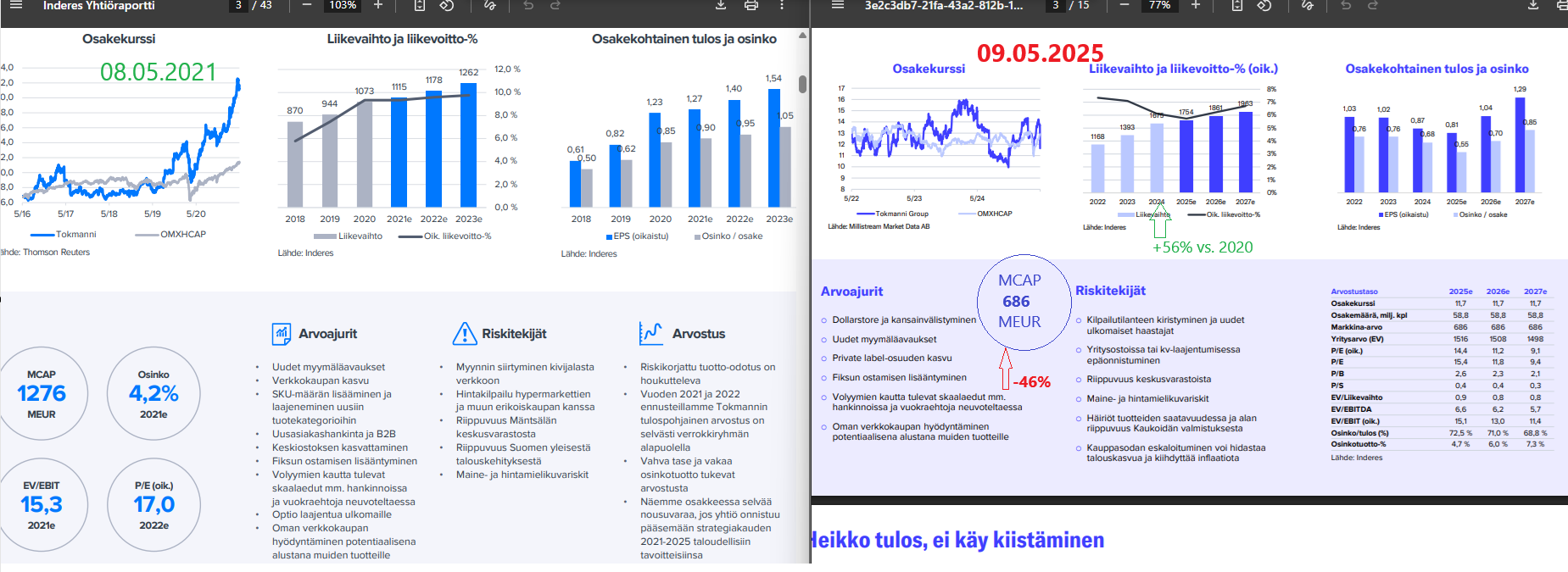Zoom in on the Inderes Yhtiöraportti viewer

coord(378,5)
